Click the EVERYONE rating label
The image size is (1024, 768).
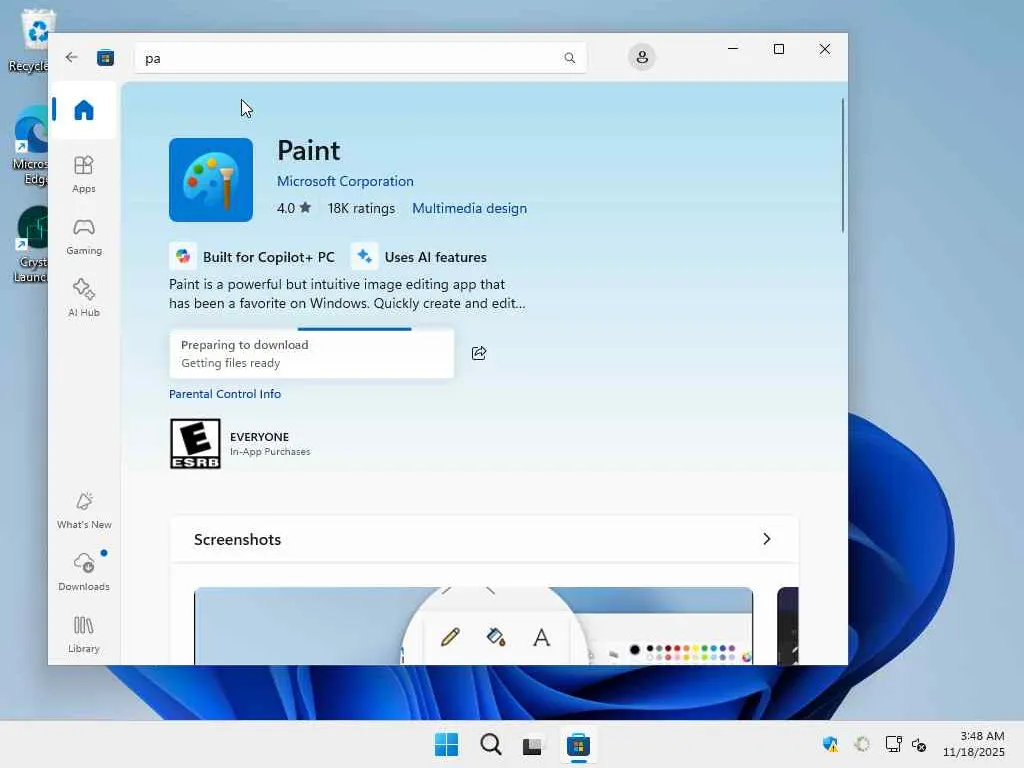click(259, 437)
